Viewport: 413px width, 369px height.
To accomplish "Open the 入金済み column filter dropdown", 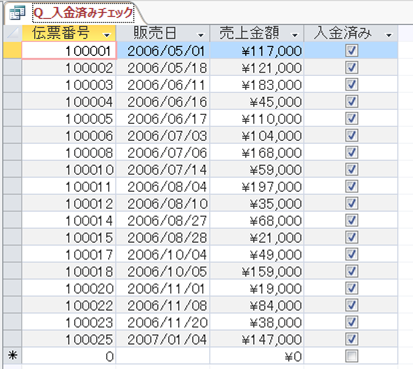I will point(389,35).
